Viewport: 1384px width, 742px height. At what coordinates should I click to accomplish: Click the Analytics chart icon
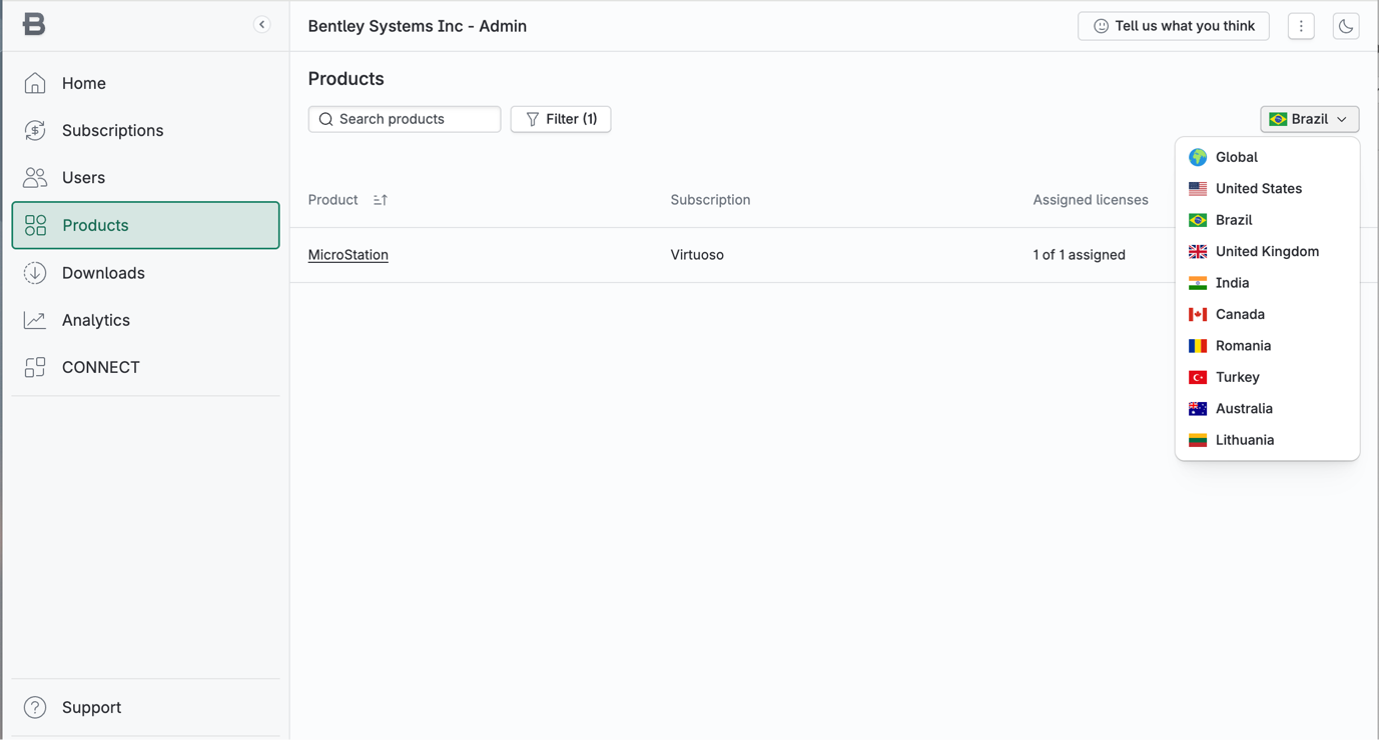point(35,320)
